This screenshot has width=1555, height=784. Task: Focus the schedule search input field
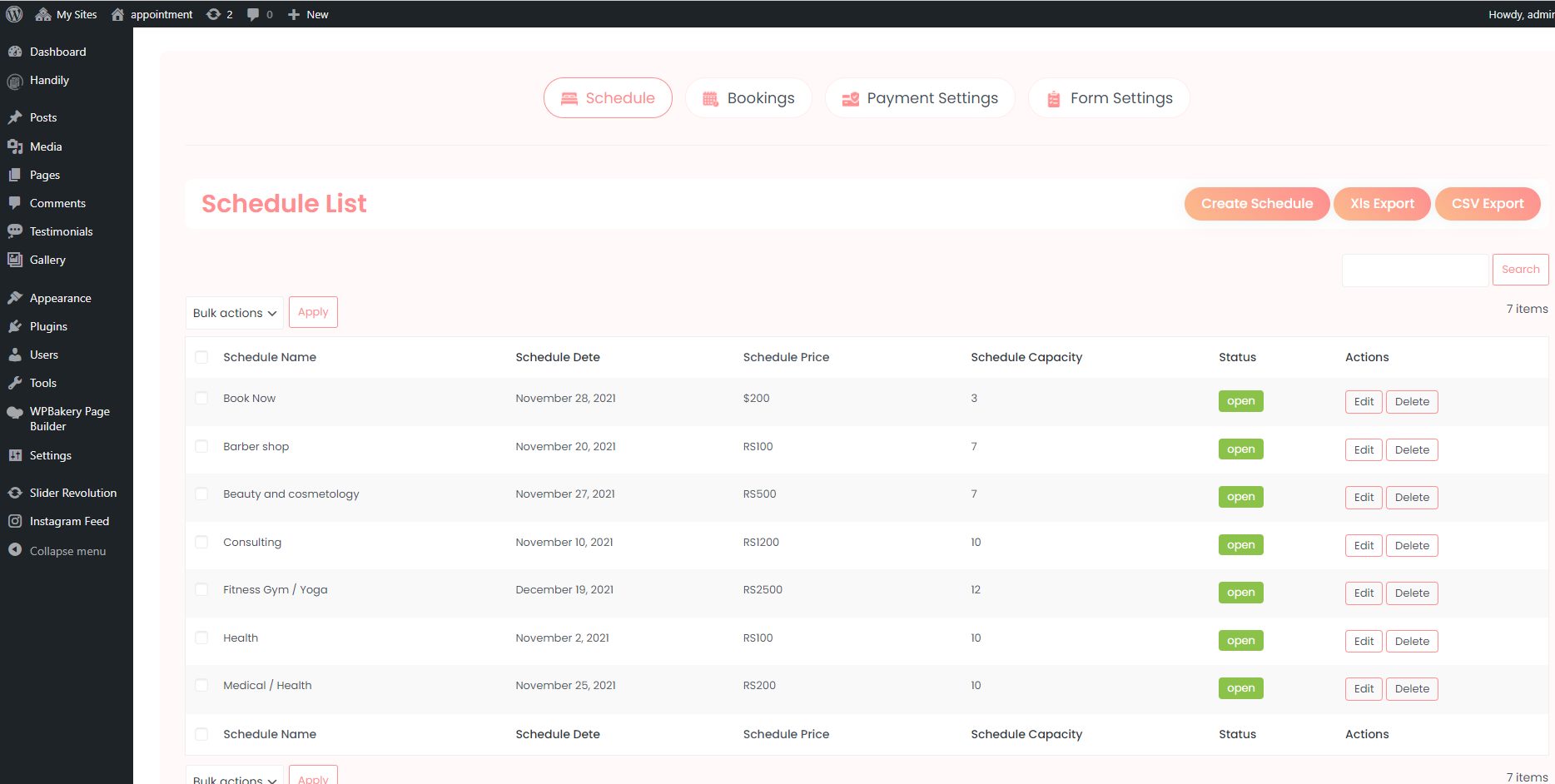click(1414, 270)
